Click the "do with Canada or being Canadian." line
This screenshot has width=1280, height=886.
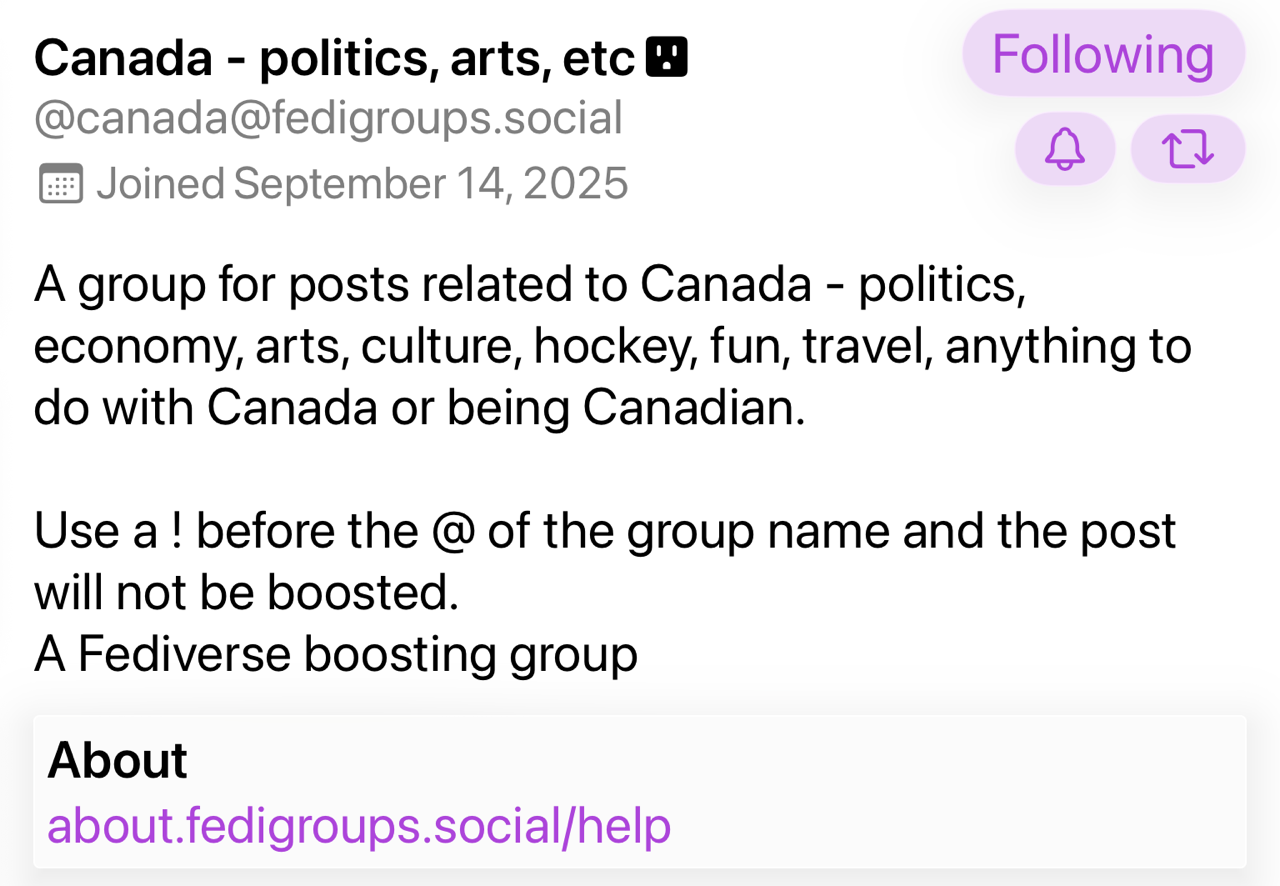pyautogui.click(x=419, y=407)
